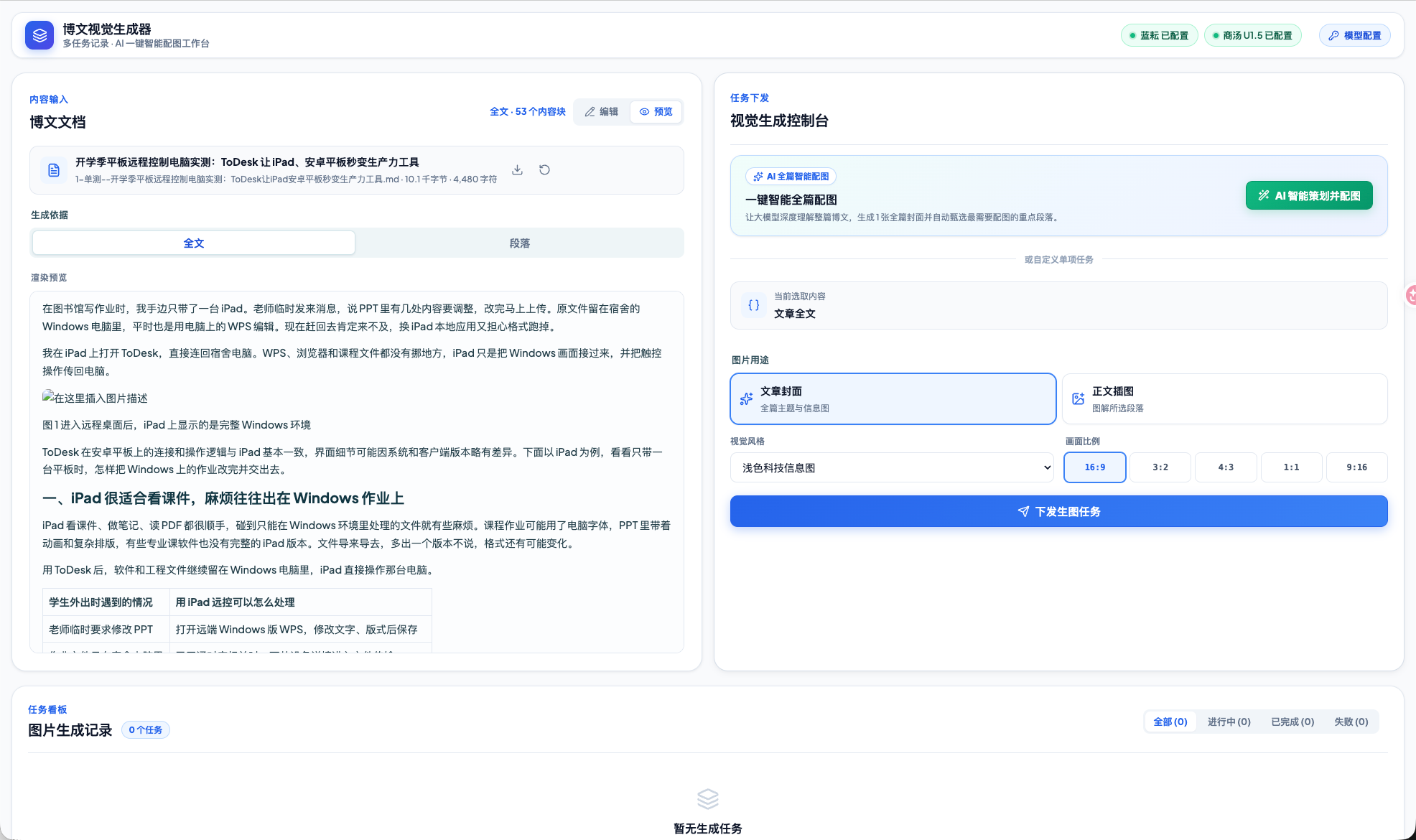Viewport: 1416px width, 840px height.
Task: Click the pink floating icon at right edge
Action: [1411, 294]
